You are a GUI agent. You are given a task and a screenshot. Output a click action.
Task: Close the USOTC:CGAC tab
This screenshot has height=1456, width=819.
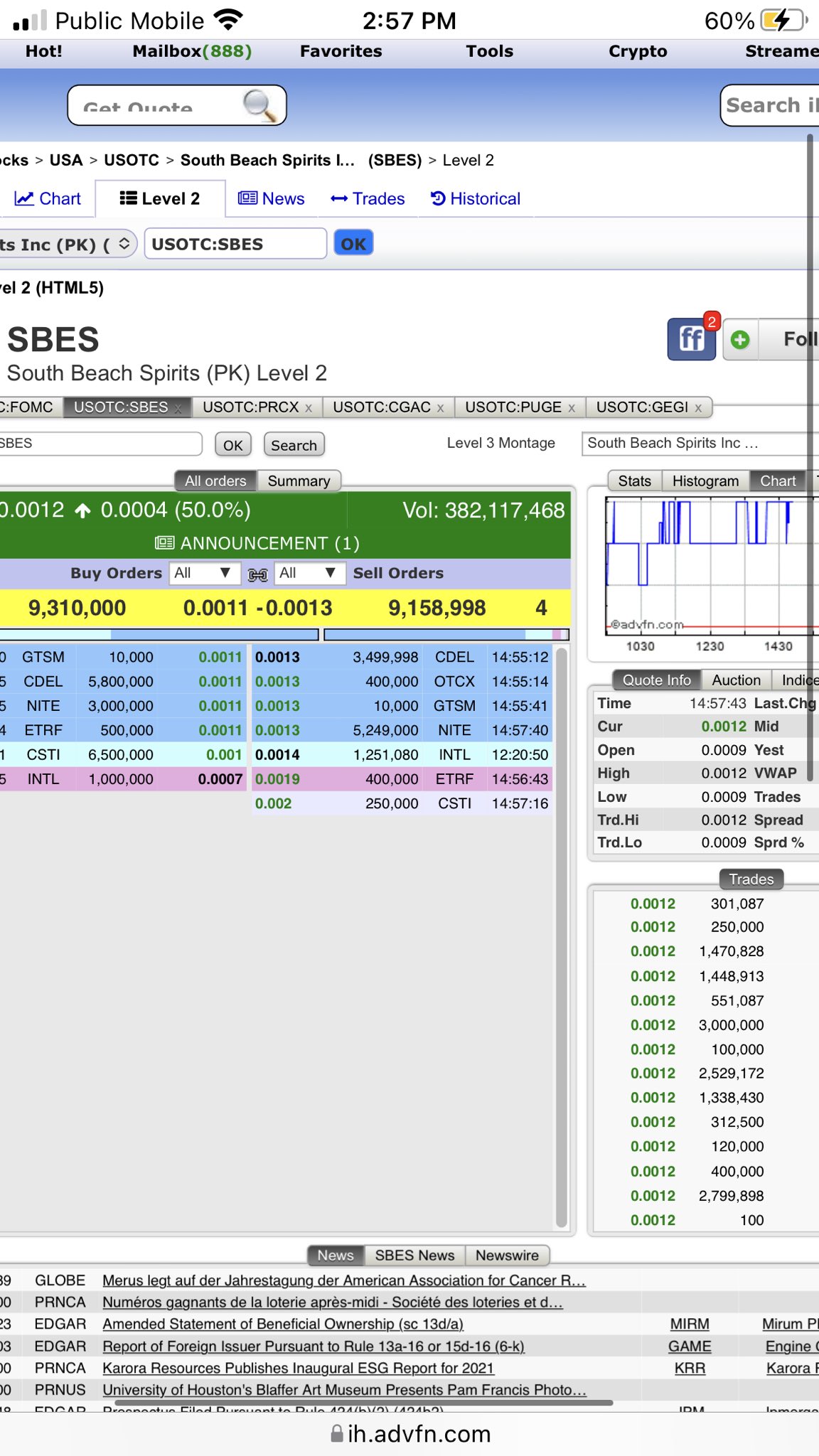point(441,408)
